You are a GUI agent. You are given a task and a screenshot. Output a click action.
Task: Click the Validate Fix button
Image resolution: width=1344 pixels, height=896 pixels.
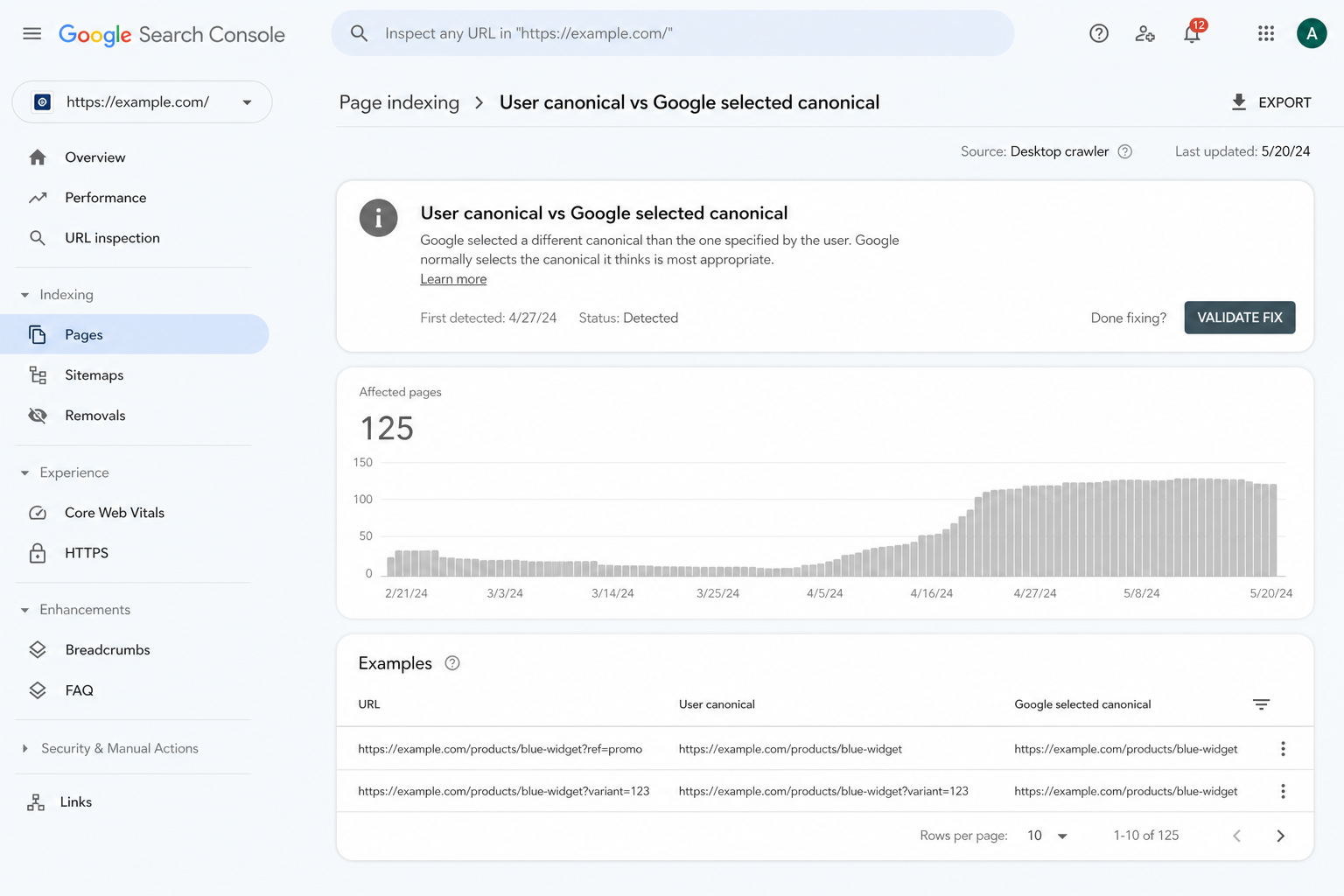(1239, 318)
